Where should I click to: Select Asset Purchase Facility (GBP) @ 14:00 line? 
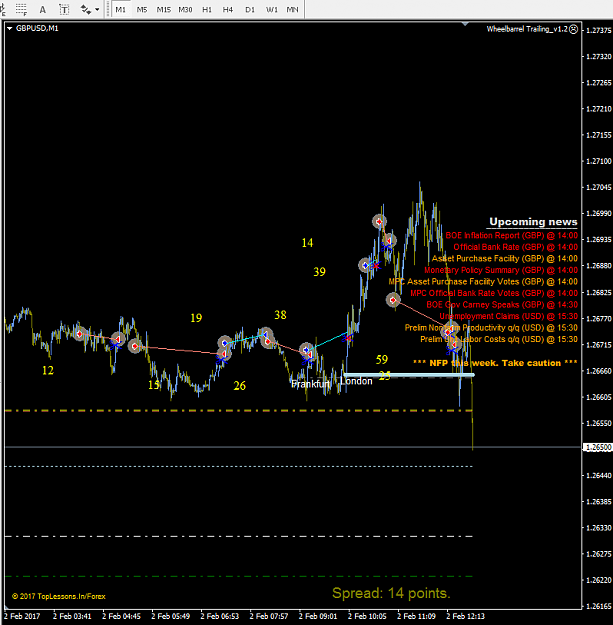coord(505,258)
